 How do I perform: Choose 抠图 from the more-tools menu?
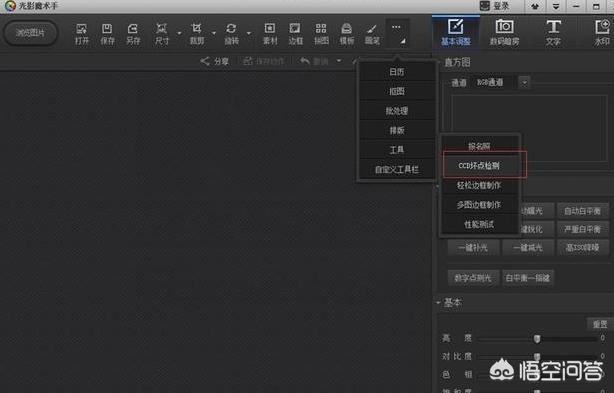(x=397, y=91)
